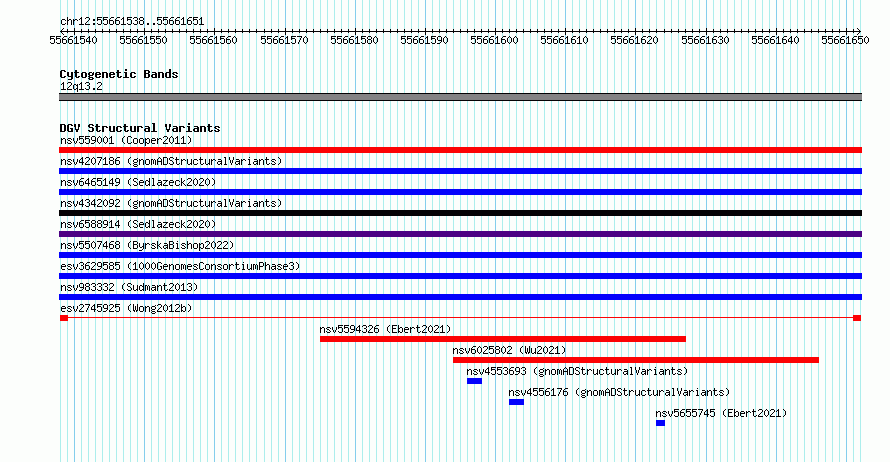
Task: Click the purple nsv6588914 variant bar
Action: click(x=460, y=234)
